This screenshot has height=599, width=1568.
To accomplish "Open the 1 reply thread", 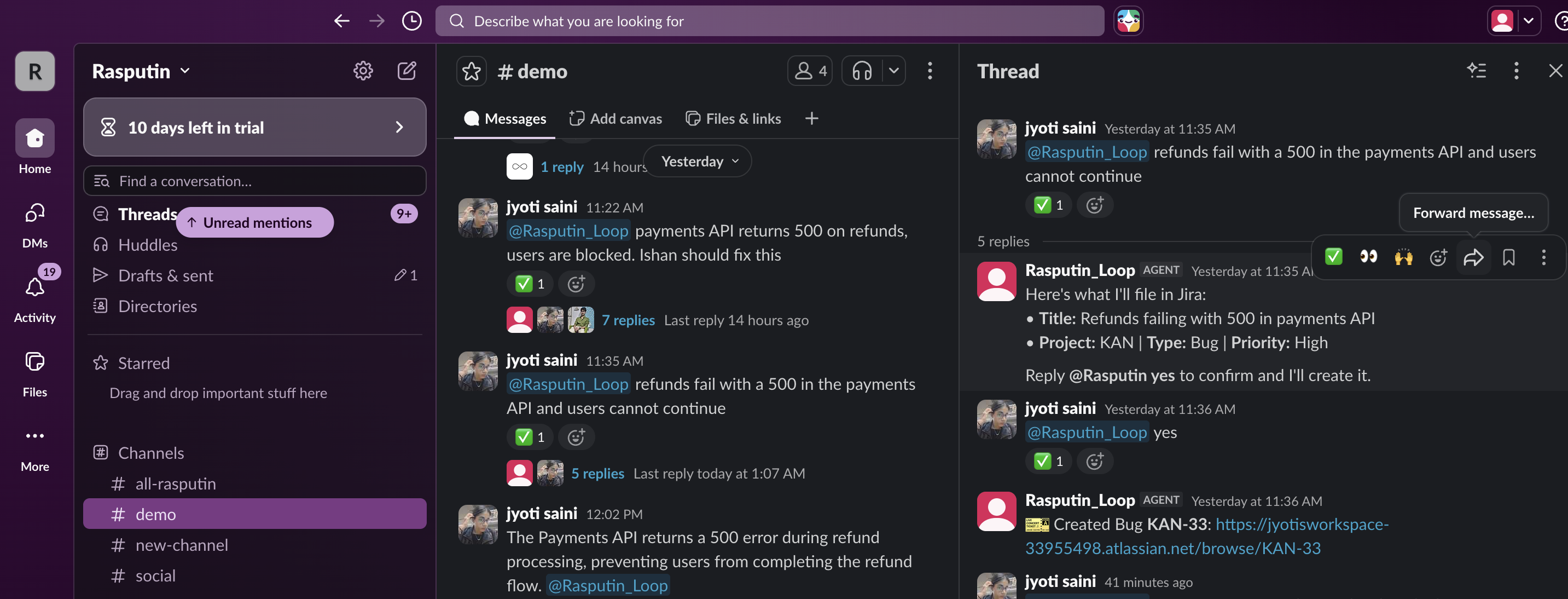I will click(562, 167).
